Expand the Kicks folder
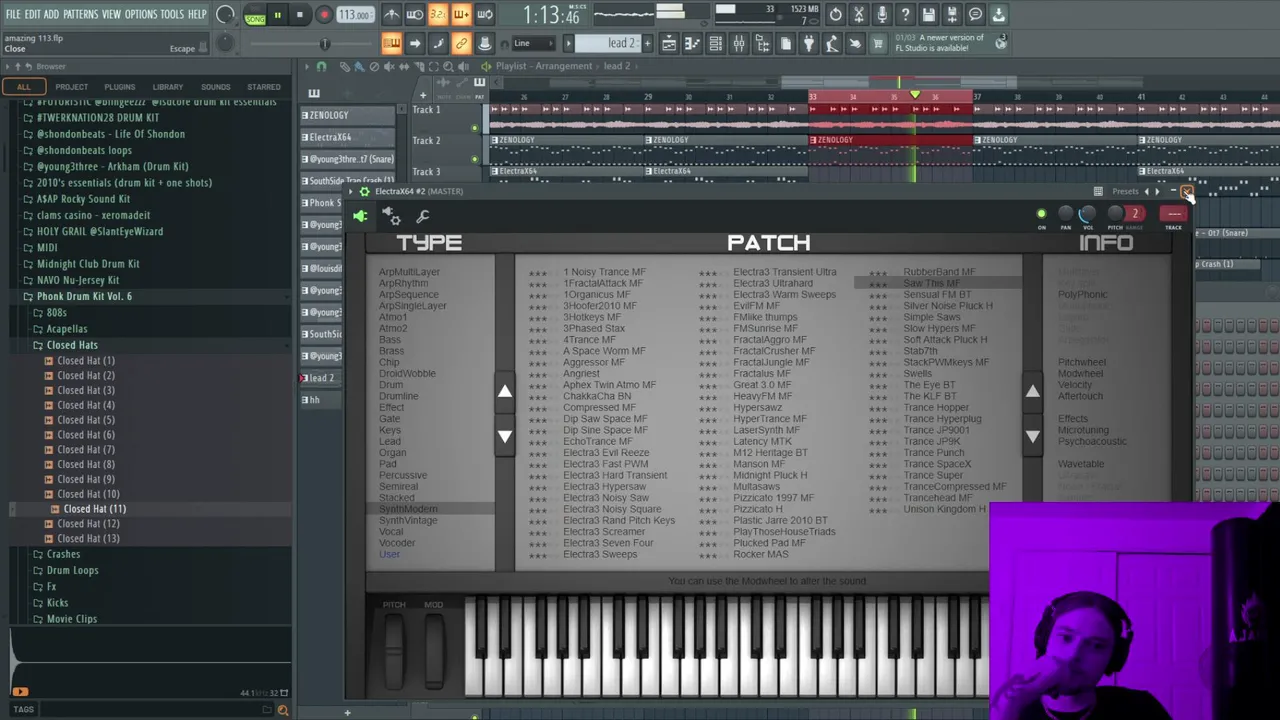The image size is (1280, 720). 58,603
